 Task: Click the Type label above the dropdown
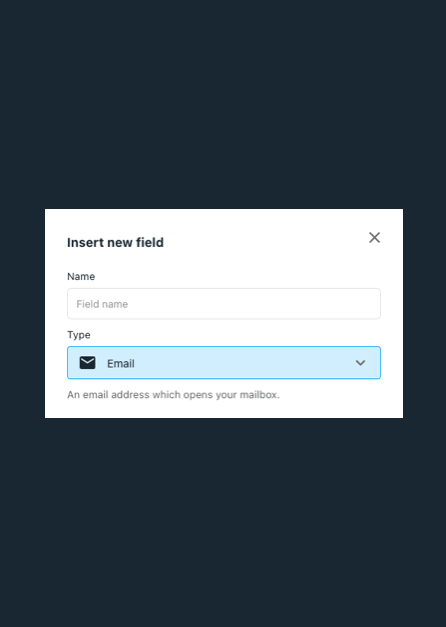(x=79, y=335)
